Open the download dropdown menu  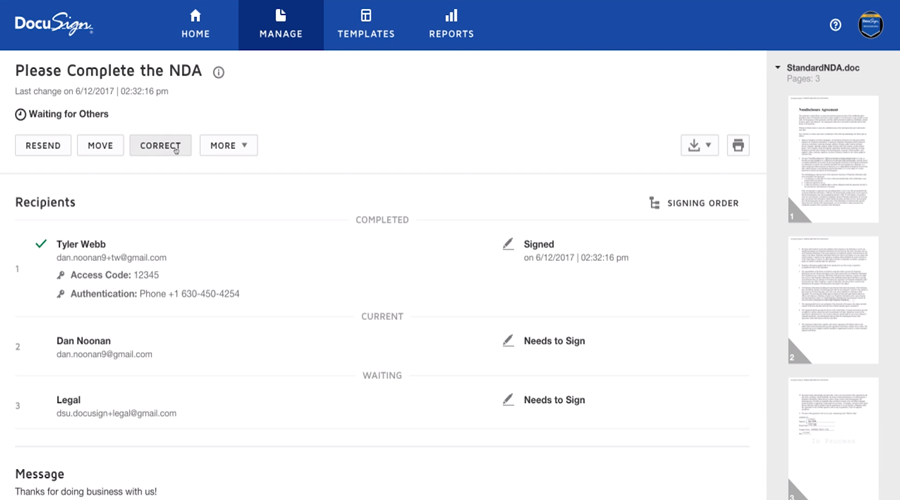coord(699,145)
